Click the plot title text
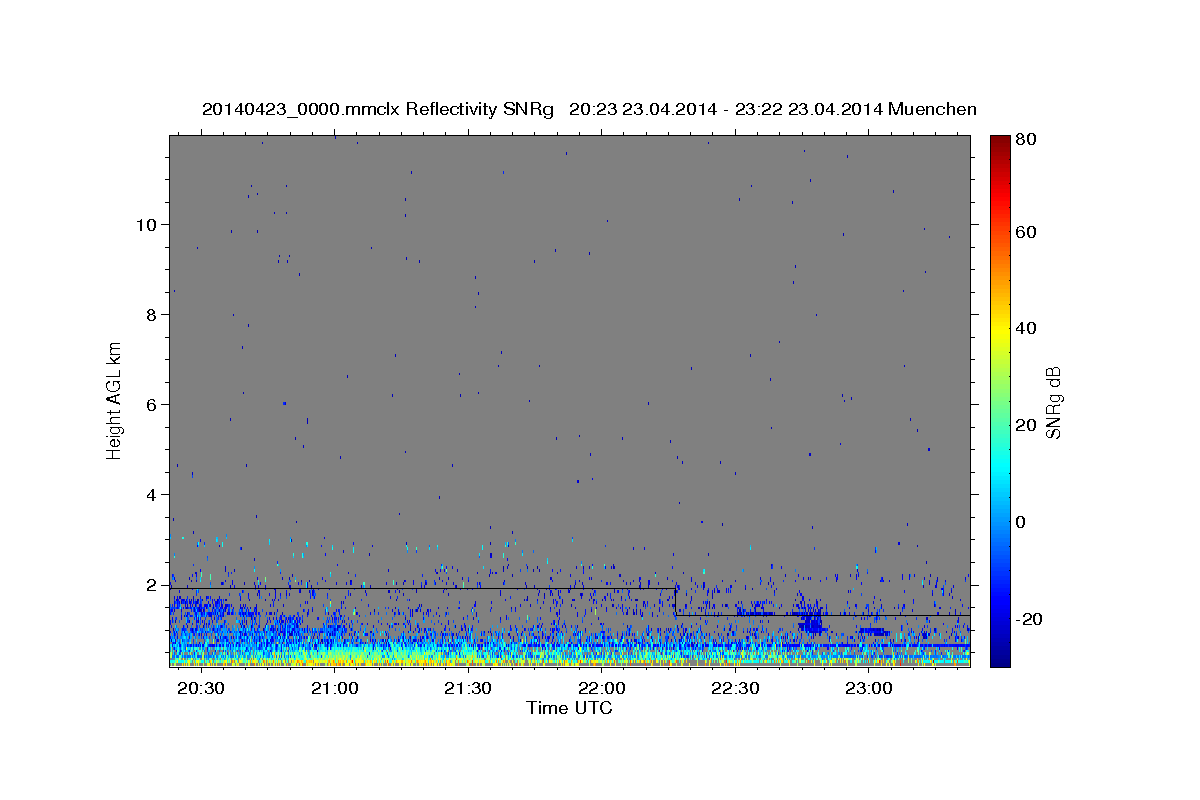 coord(589,109)
